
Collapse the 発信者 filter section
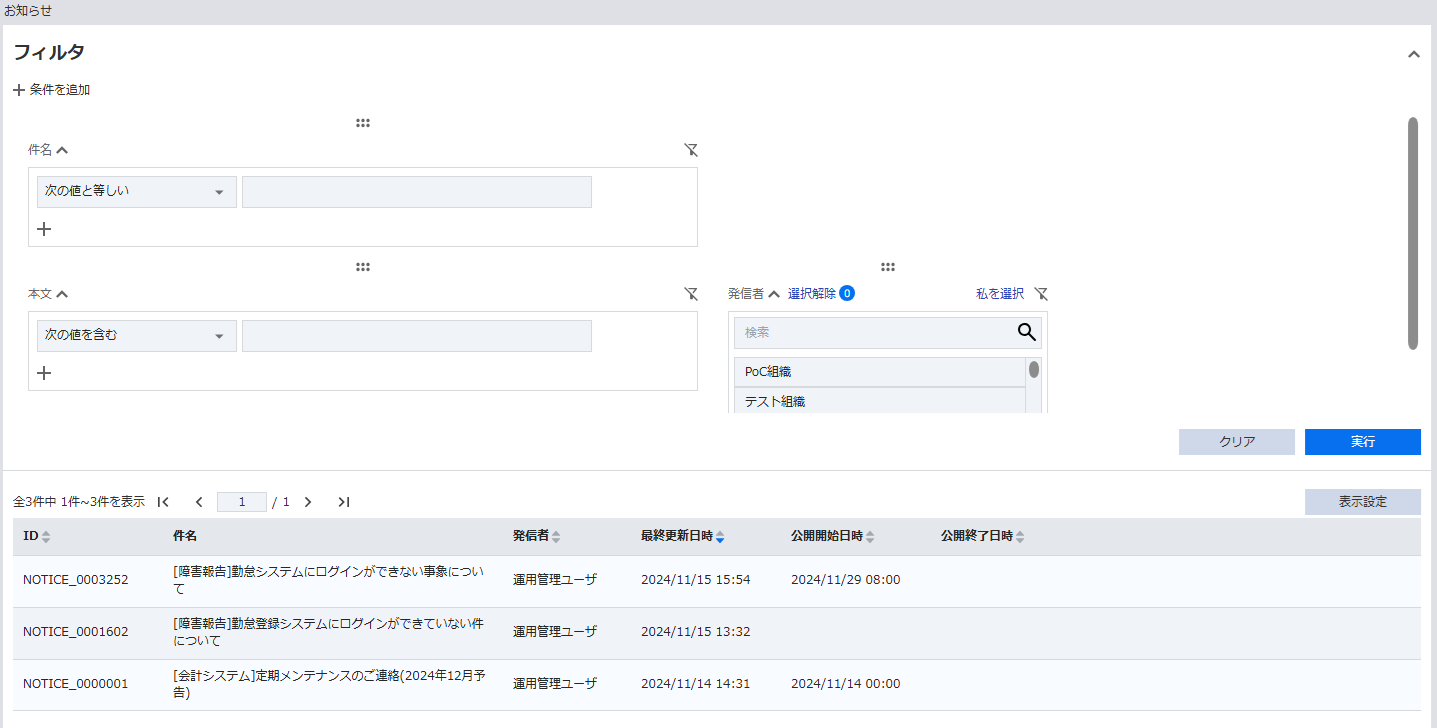(774, 294)
